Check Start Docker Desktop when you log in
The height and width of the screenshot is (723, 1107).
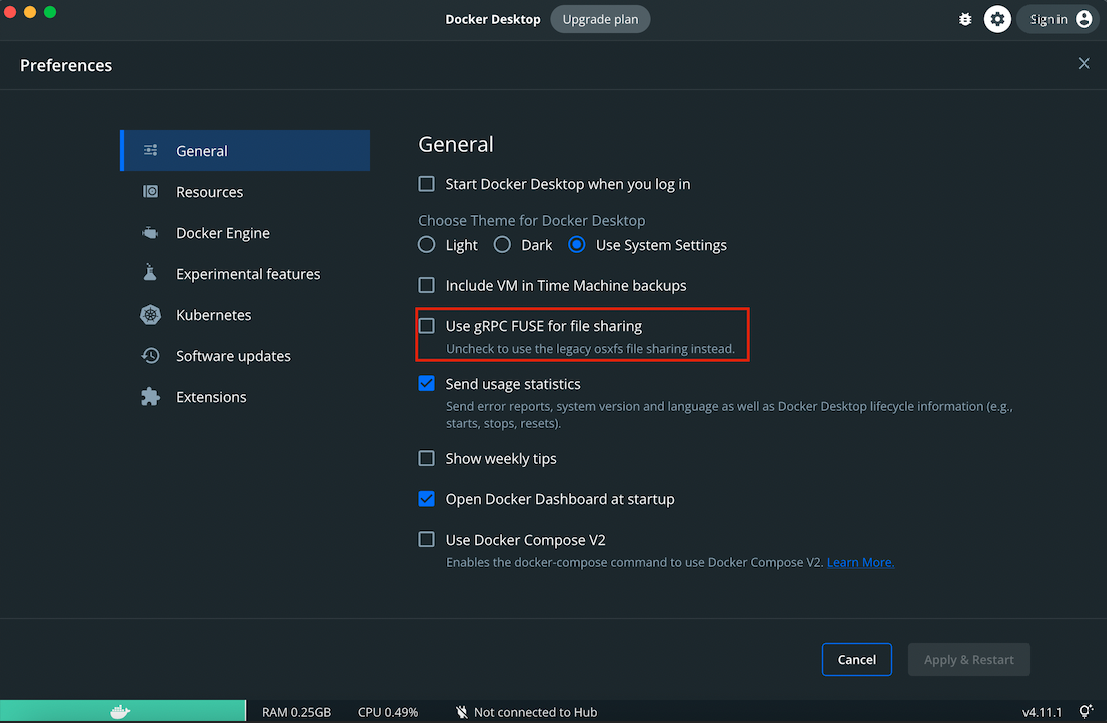(x=426, y=183)
